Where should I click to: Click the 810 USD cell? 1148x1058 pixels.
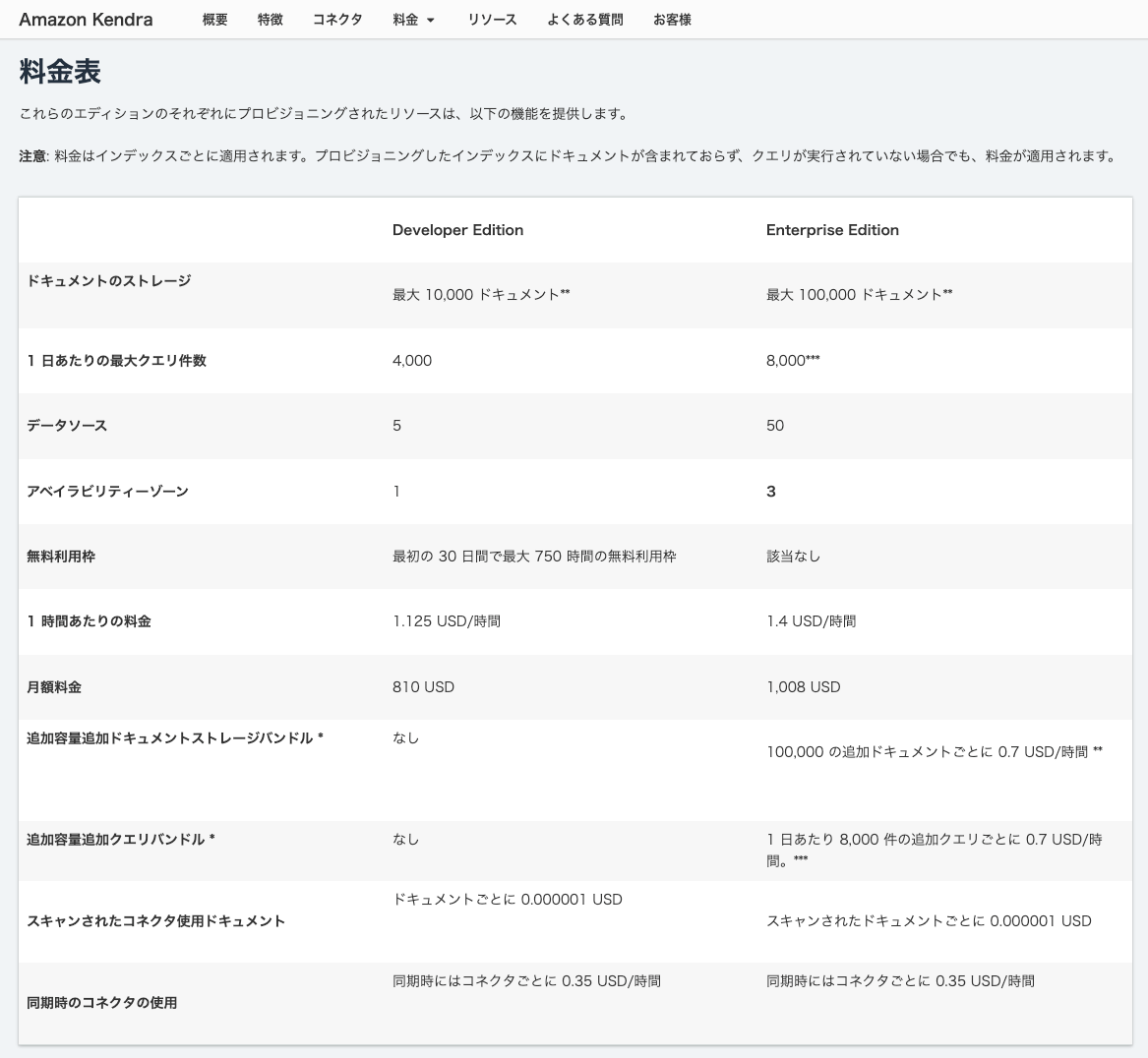tap(423, 687)
